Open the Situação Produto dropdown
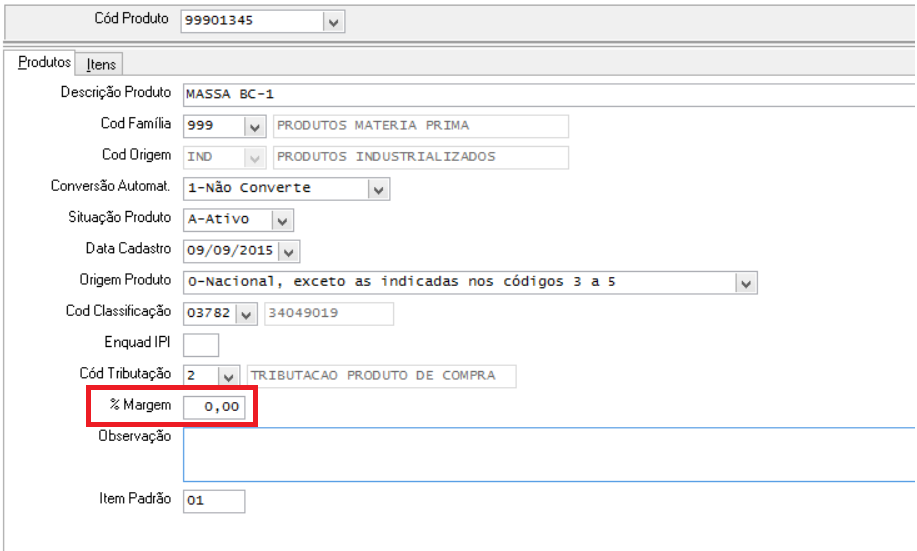This screenshot has height=551, width=917. coord(283,219)
